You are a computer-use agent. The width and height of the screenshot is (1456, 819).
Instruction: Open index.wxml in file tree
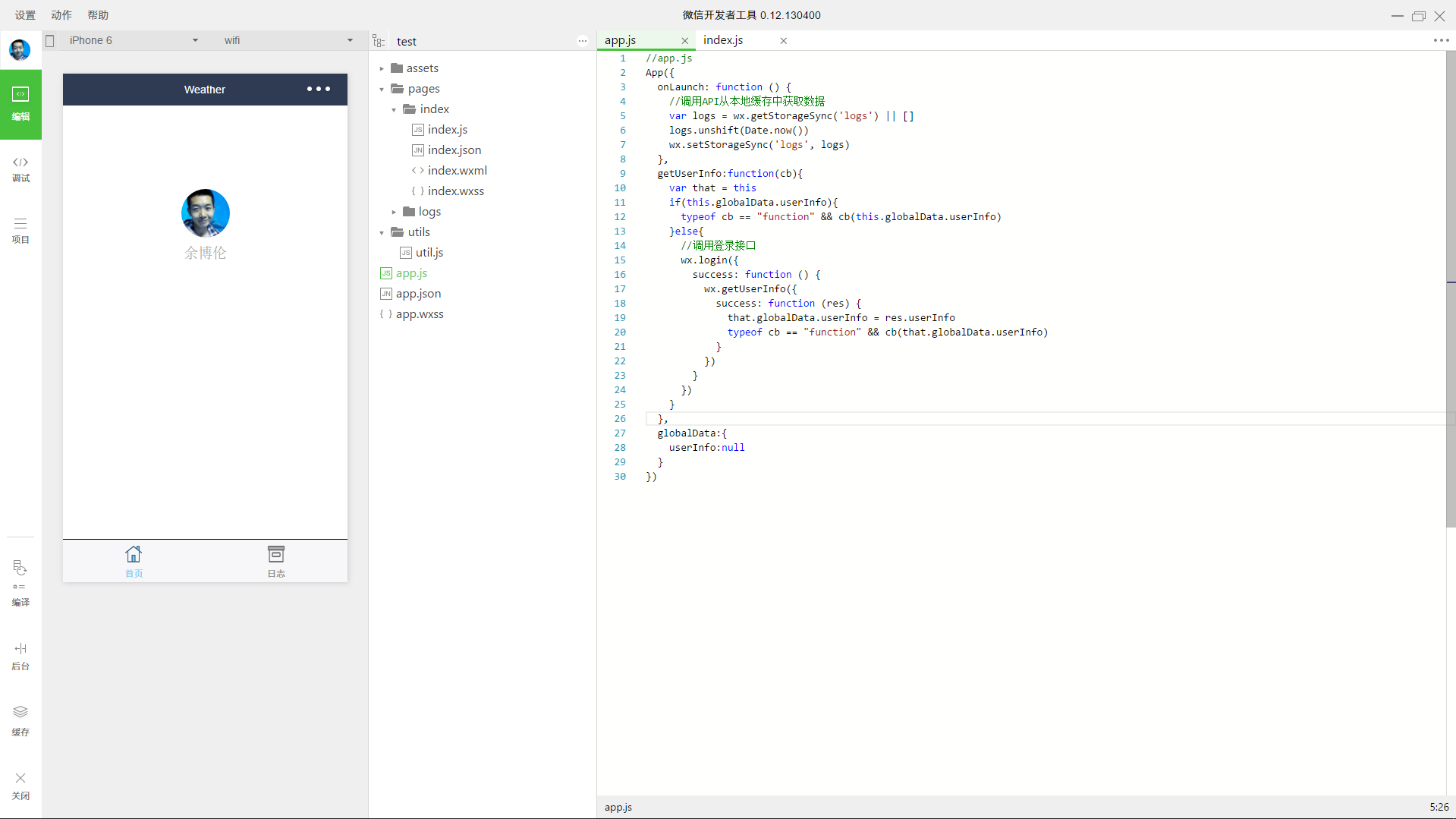[x=457, y=171]
